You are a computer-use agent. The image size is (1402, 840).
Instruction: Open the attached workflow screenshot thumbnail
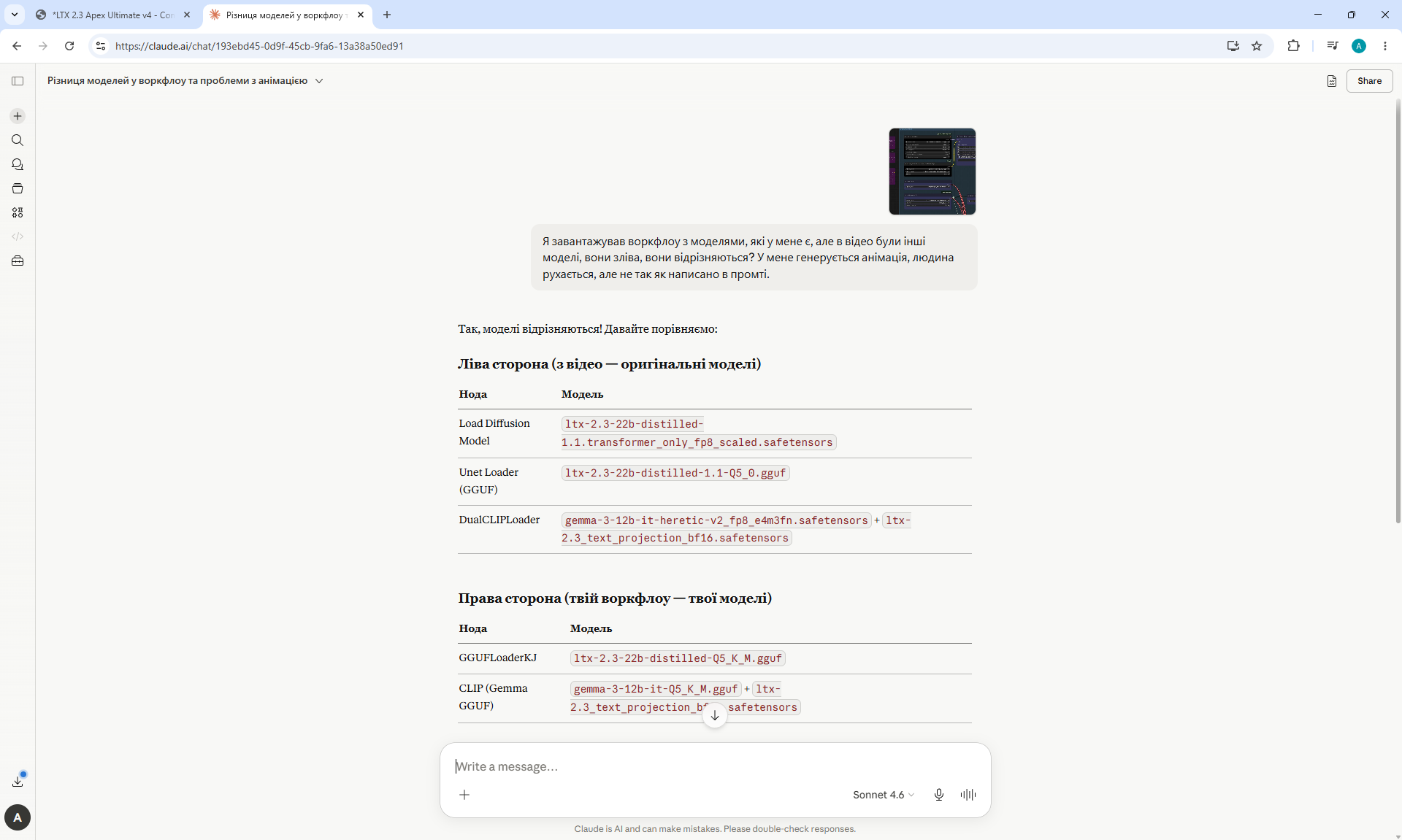(x=932, y=172)
